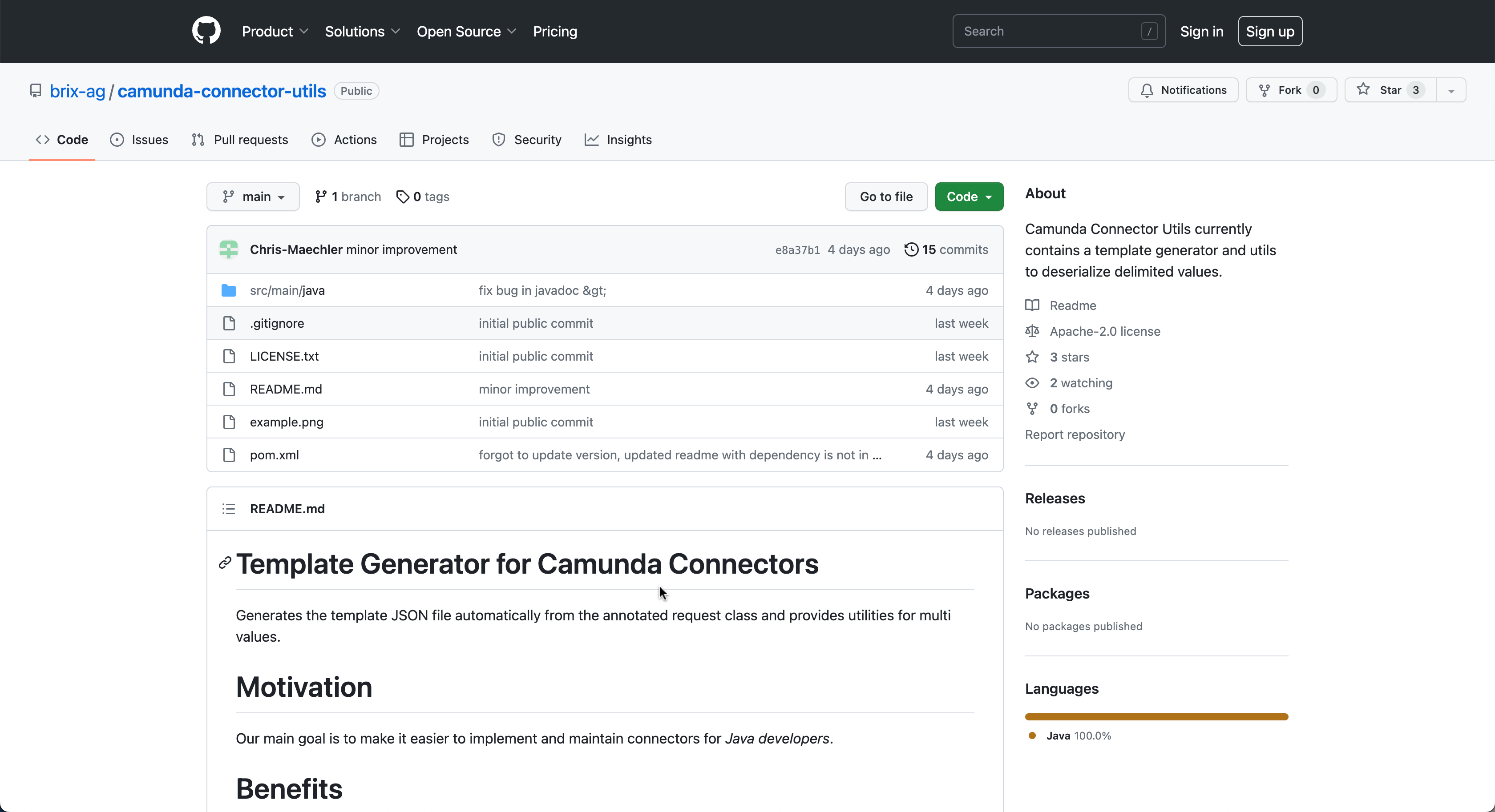Click the commits history clock icon

coord(911,249)
